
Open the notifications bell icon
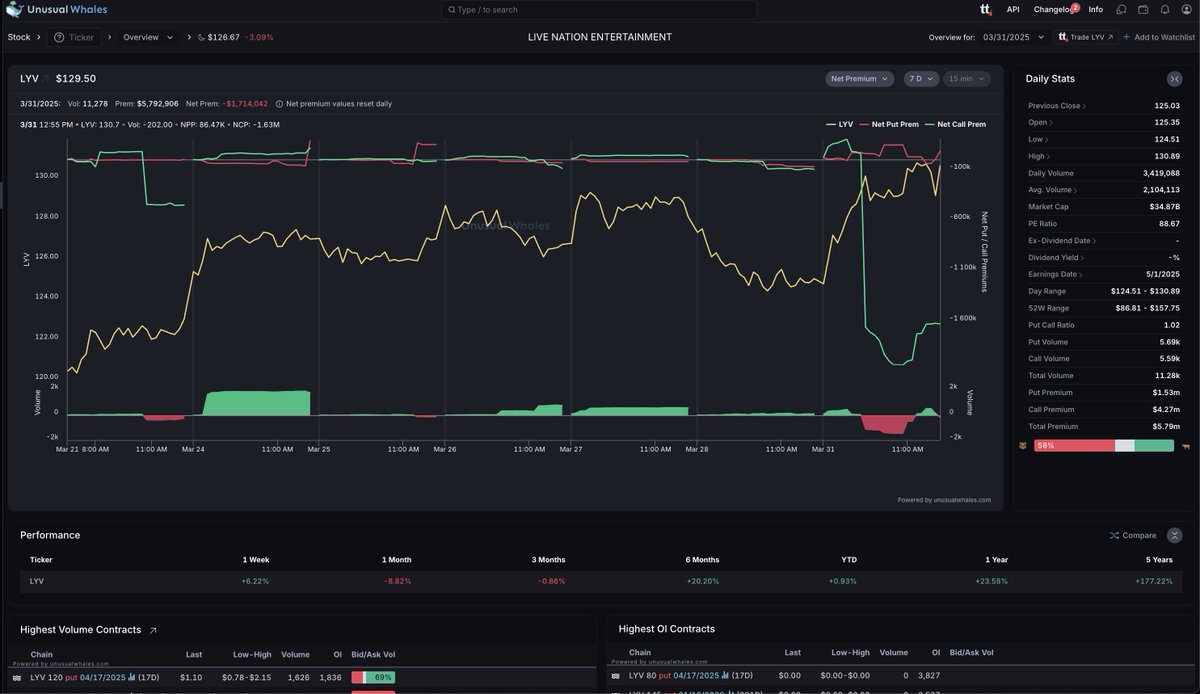pos(1165,10)
